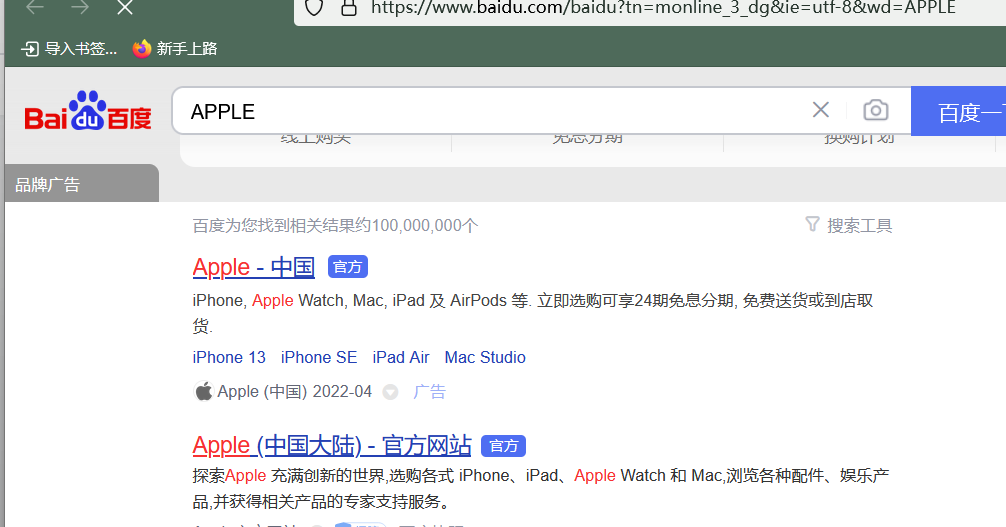The height and width of the screenshot is (527, 1006).
Task: Click the 官方 badge next to Apple - 中国
Action: tap(348, 267)
